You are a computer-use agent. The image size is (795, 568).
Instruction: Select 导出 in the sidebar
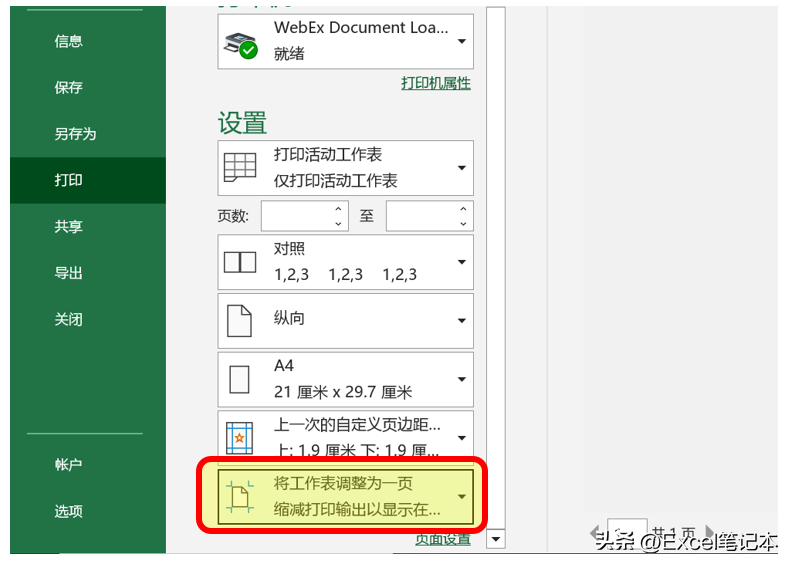pyautogui.click(x=68, y=273)
